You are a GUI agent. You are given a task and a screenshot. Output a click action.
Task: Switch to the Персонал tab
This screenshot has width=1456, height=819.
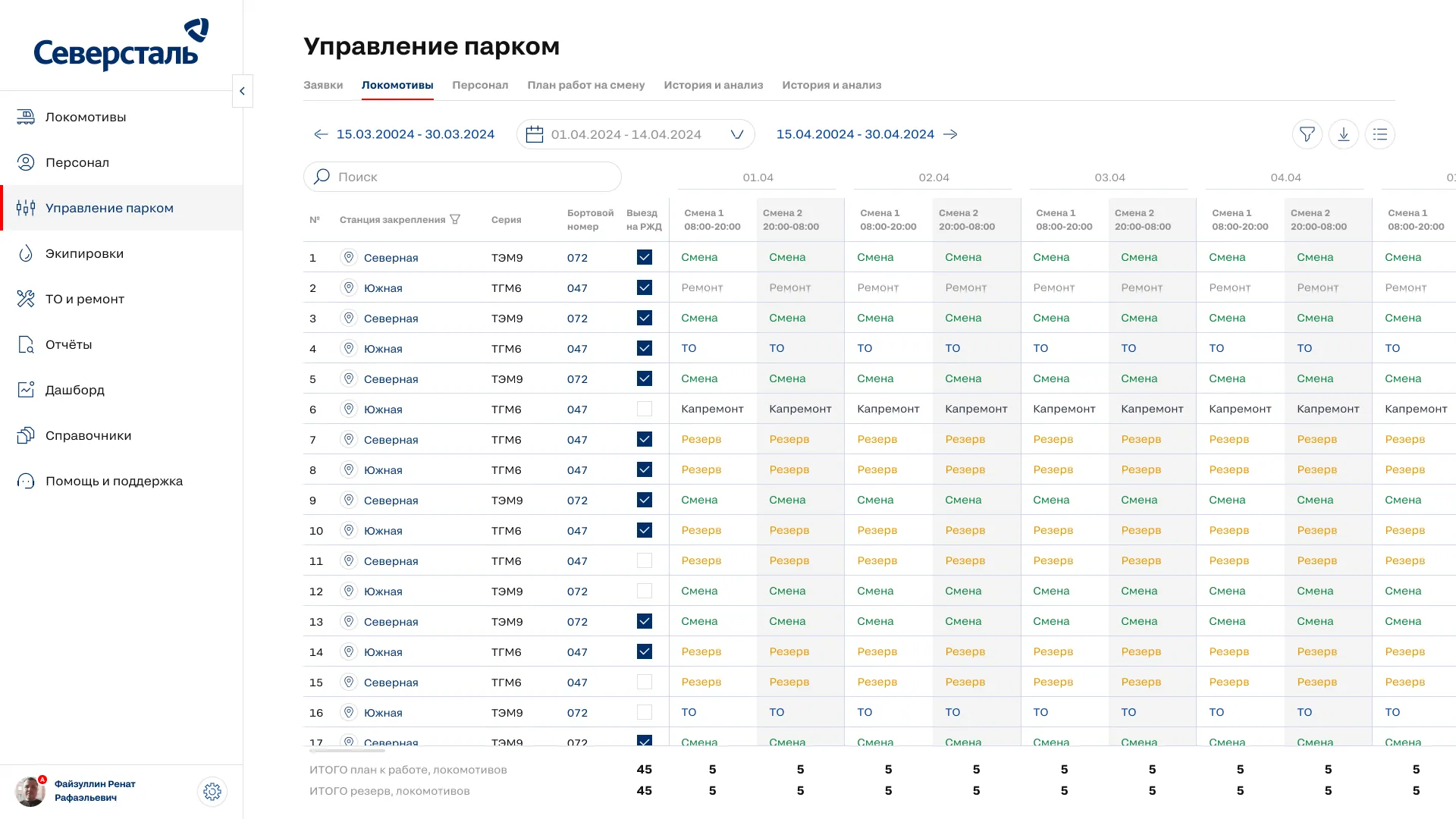(x=480, y=85)
